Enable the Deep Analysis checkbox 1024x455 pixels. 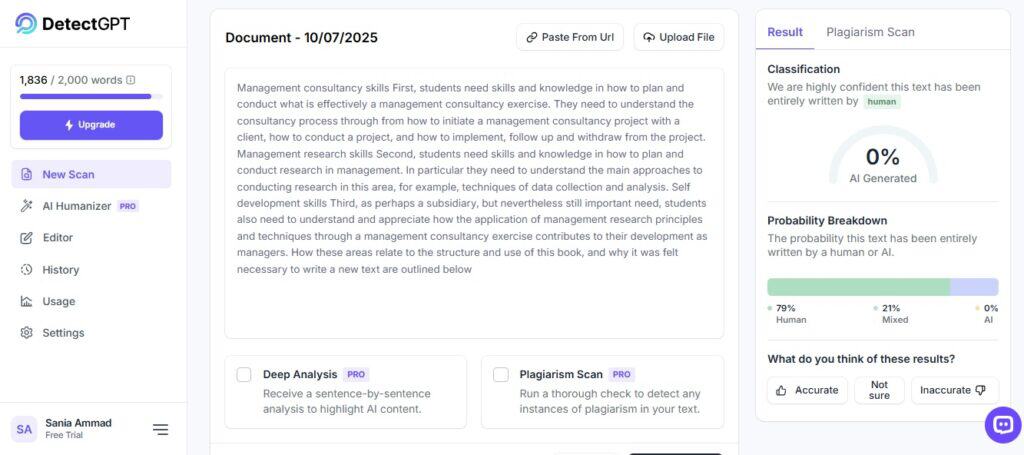point(244,375)
